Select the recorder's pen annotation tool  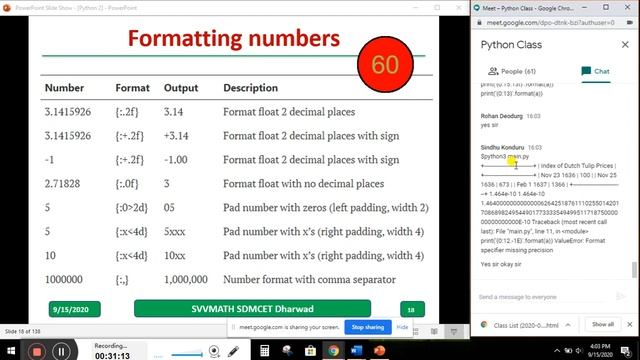(233, 351)
